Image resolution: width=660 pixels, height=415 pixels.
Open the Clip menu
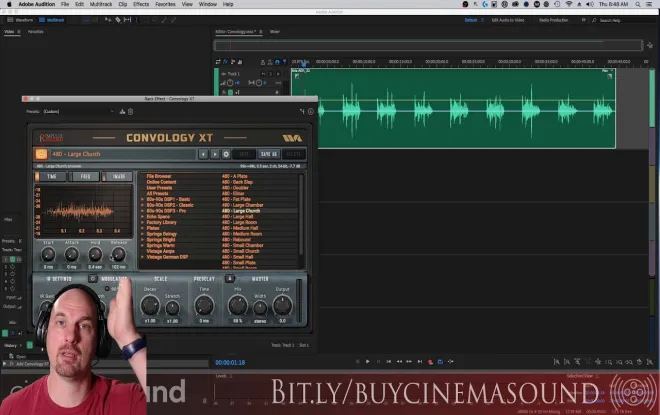coord(122,4)
